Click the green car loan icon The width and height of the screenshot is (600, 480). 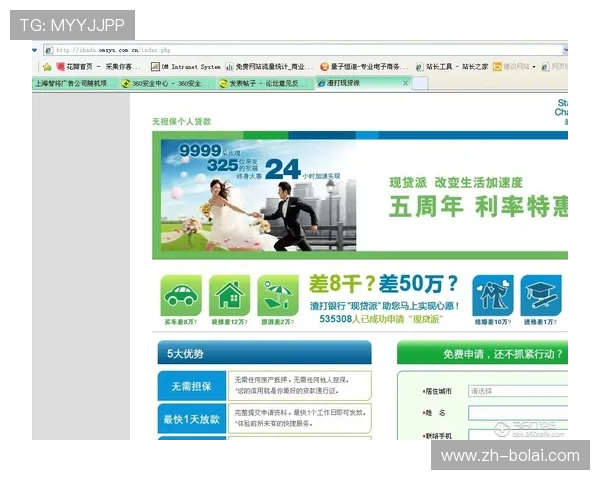click(x=181, y=295)
